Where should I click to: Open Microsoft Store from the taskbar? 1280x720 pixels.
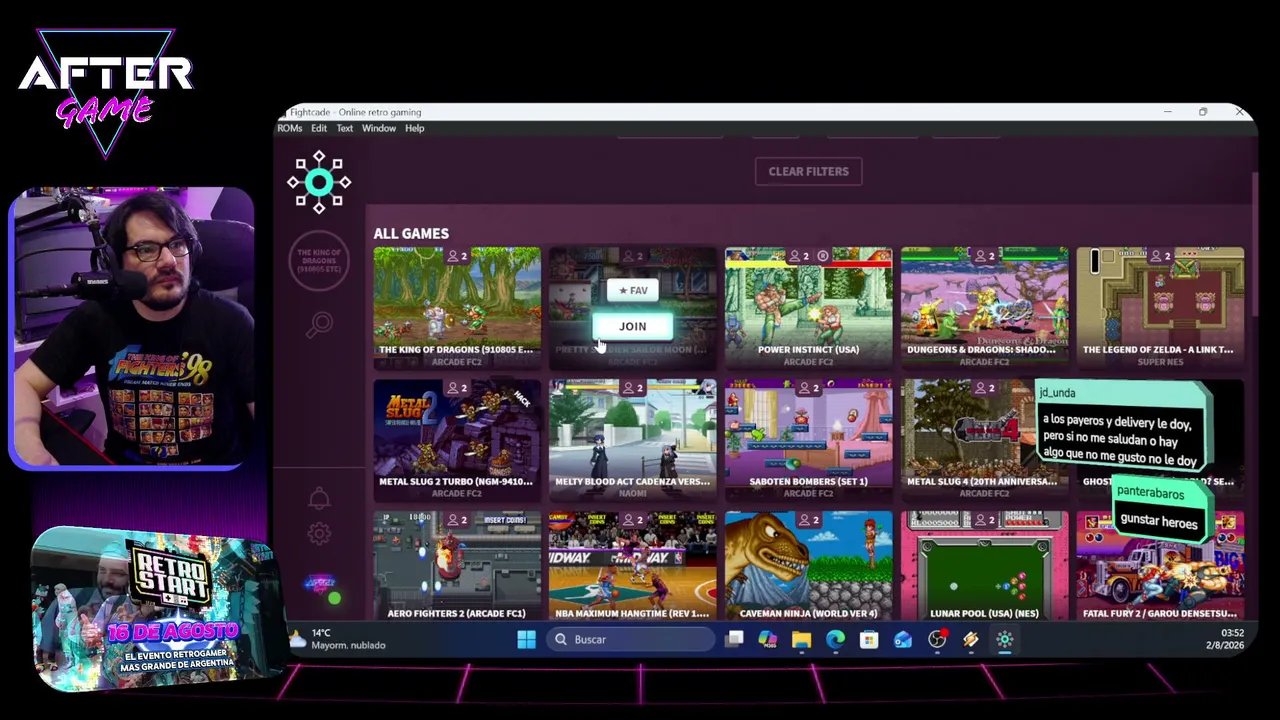pyautogui.click(x=869, y=640)
